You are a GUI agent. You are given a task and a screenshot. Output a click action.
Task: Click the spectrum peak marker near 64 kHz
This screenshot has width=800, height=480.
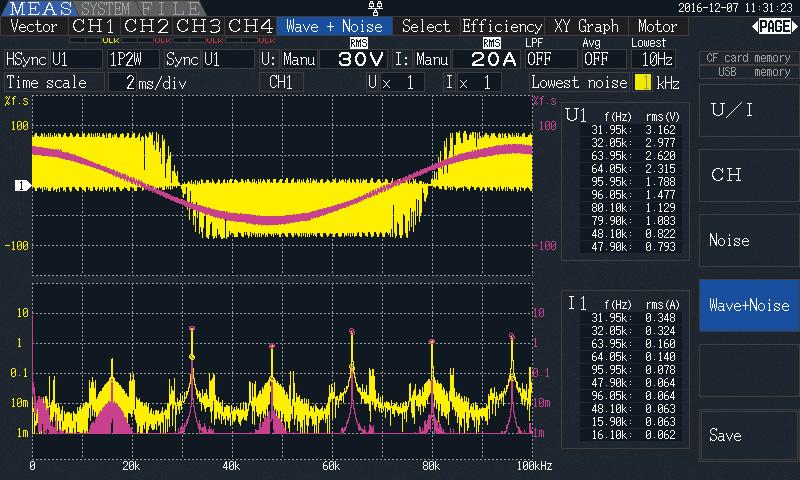coord(352,332)
